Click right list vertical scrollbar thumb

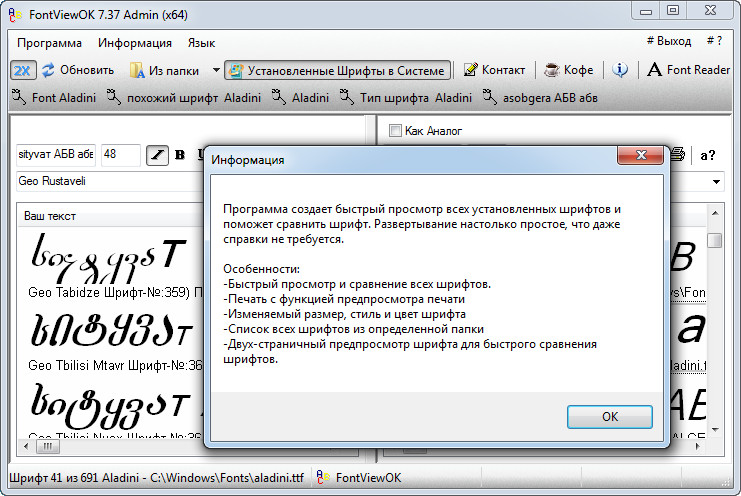715,240
